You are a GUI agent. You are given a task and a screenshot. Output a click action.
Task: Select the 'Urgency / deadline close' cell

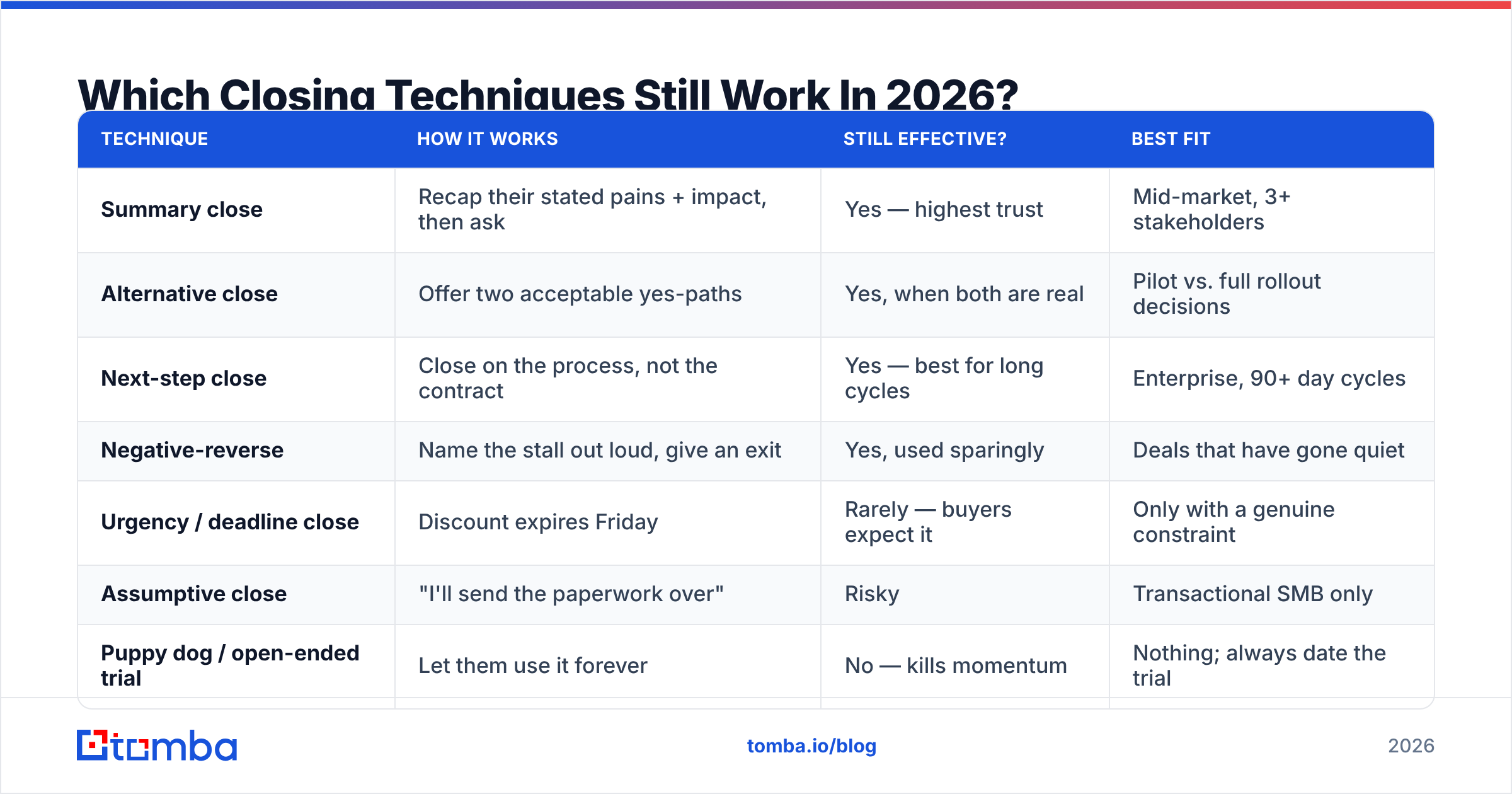236,522
